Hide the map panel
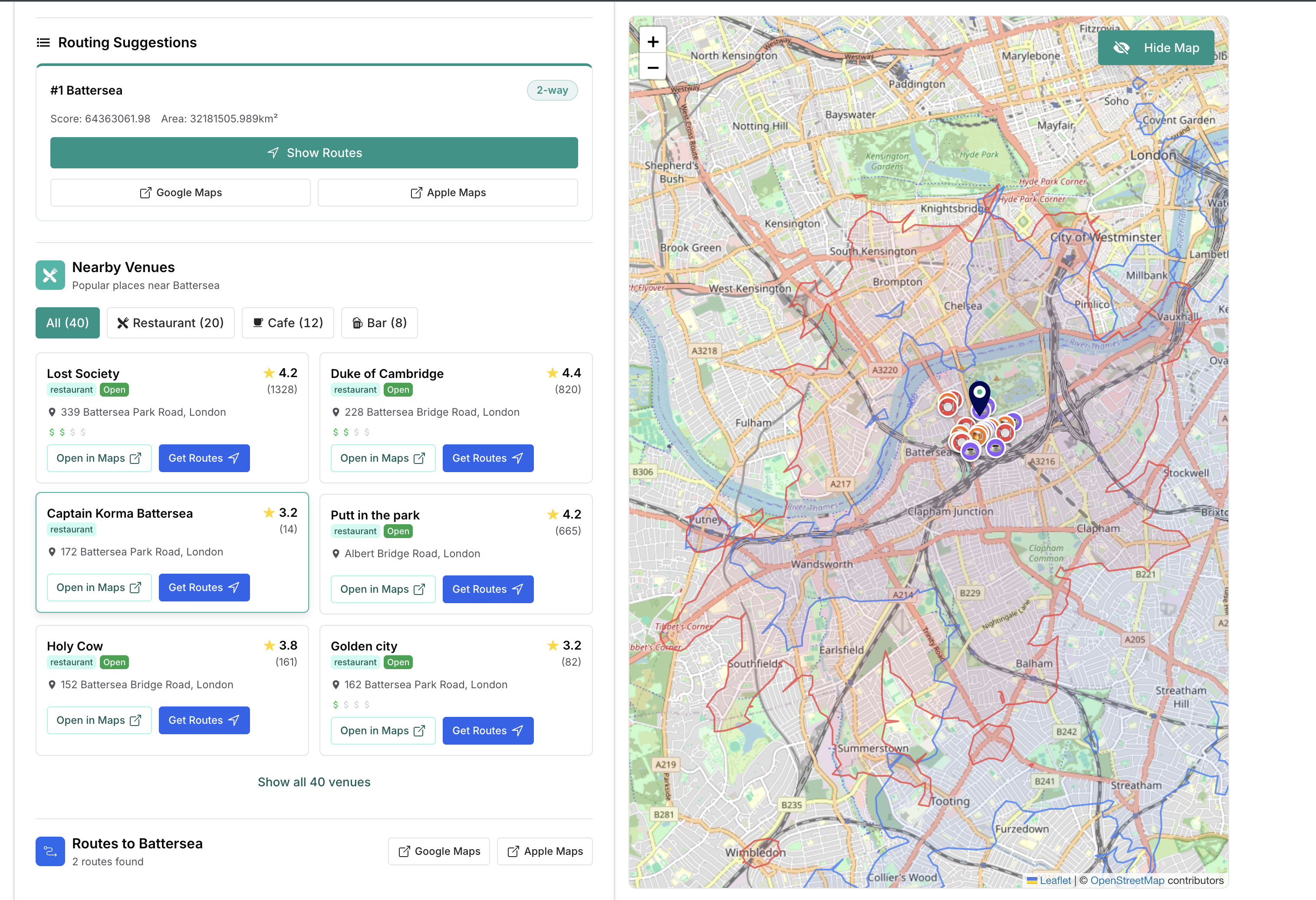This screenshot has width=1316, height=900. coord(1156,48)
